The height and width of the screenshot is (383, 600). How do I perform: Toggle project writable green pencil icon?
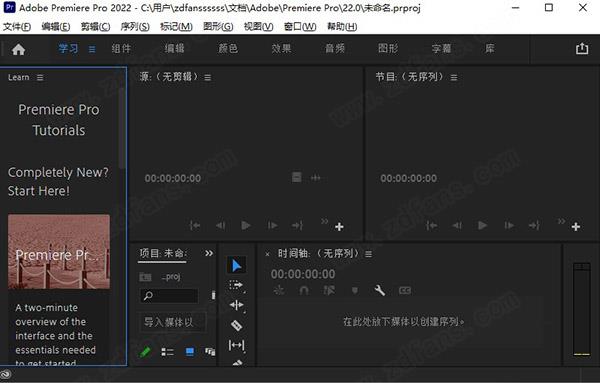[x=145, y=352]
